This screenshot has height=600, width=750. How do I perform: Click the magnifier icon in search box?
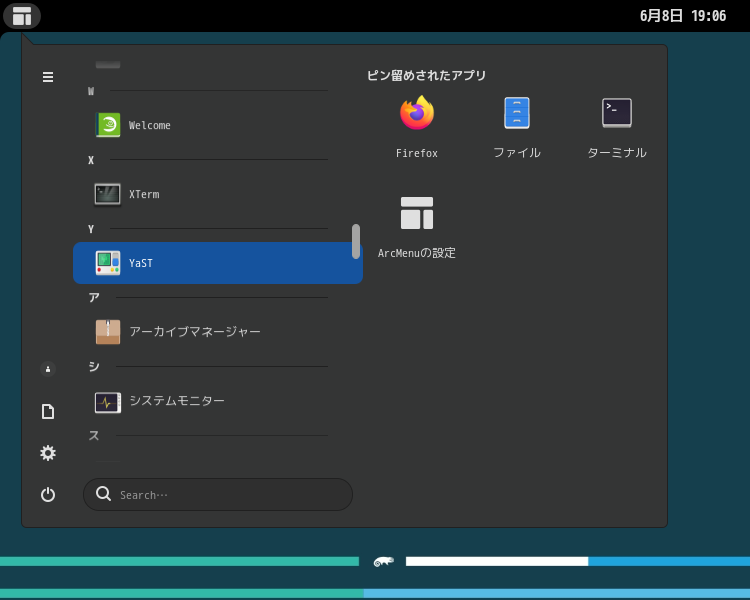click(103, 494)
